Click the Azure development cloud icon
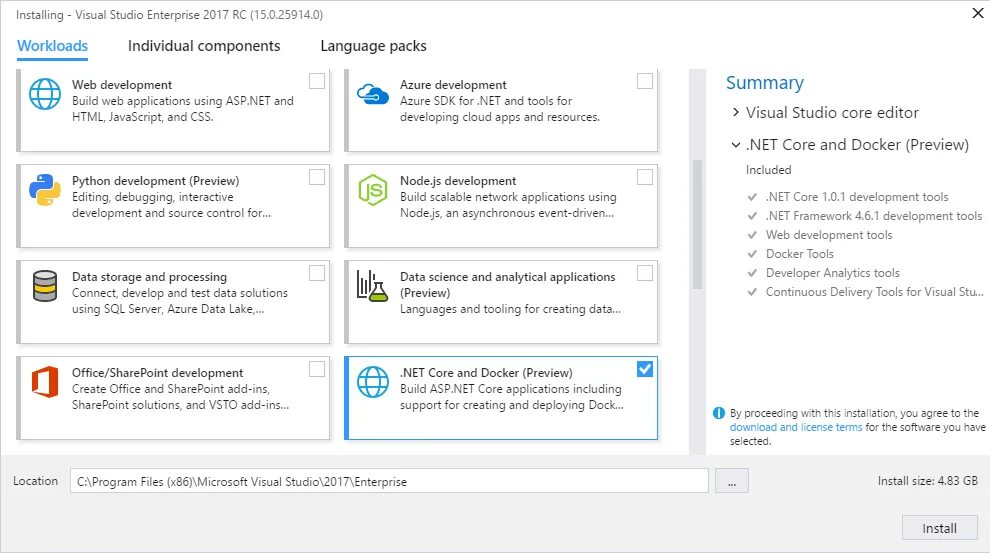 pos(372,93)
